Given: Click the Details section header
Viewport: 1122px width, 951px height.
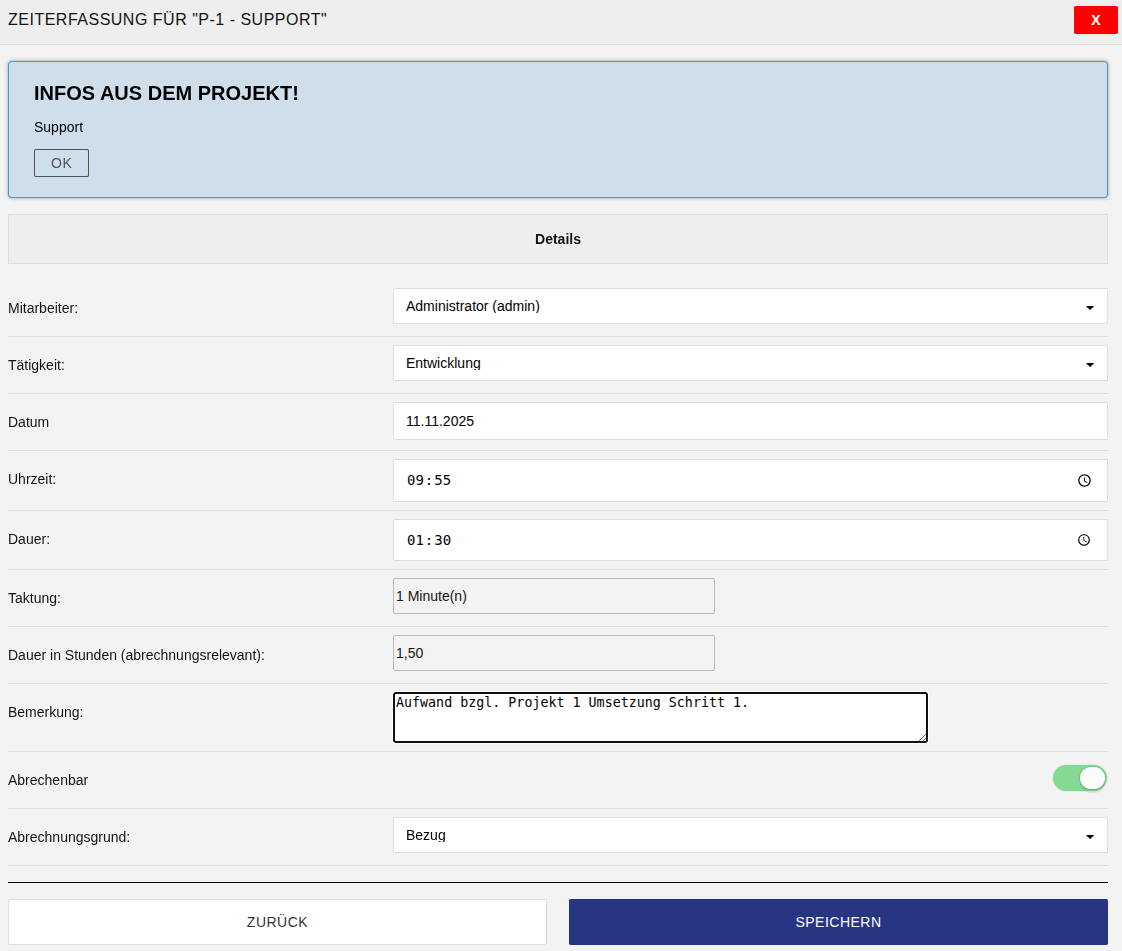Looking at the screenshot, I should pos(557,239).
